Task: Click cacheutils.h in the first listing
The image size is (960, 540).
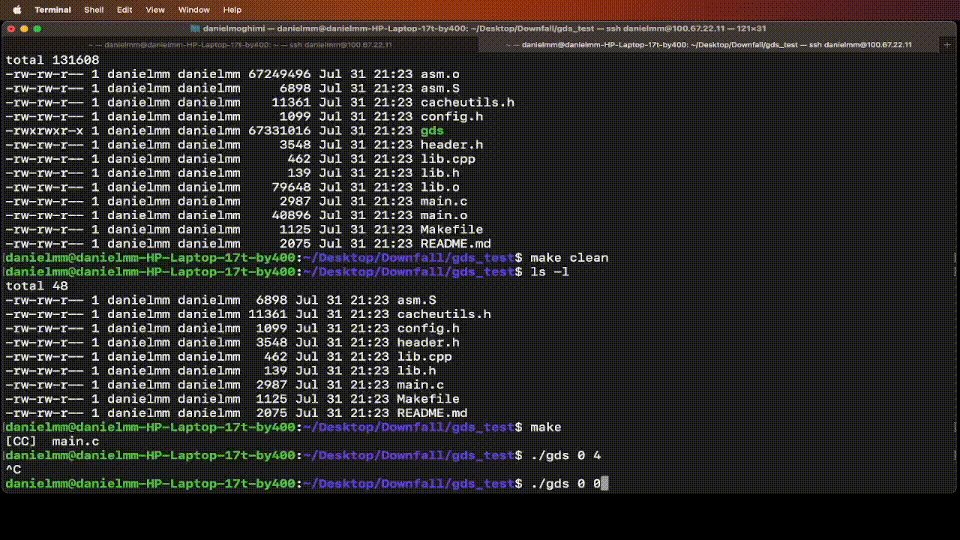Action: 467,102
